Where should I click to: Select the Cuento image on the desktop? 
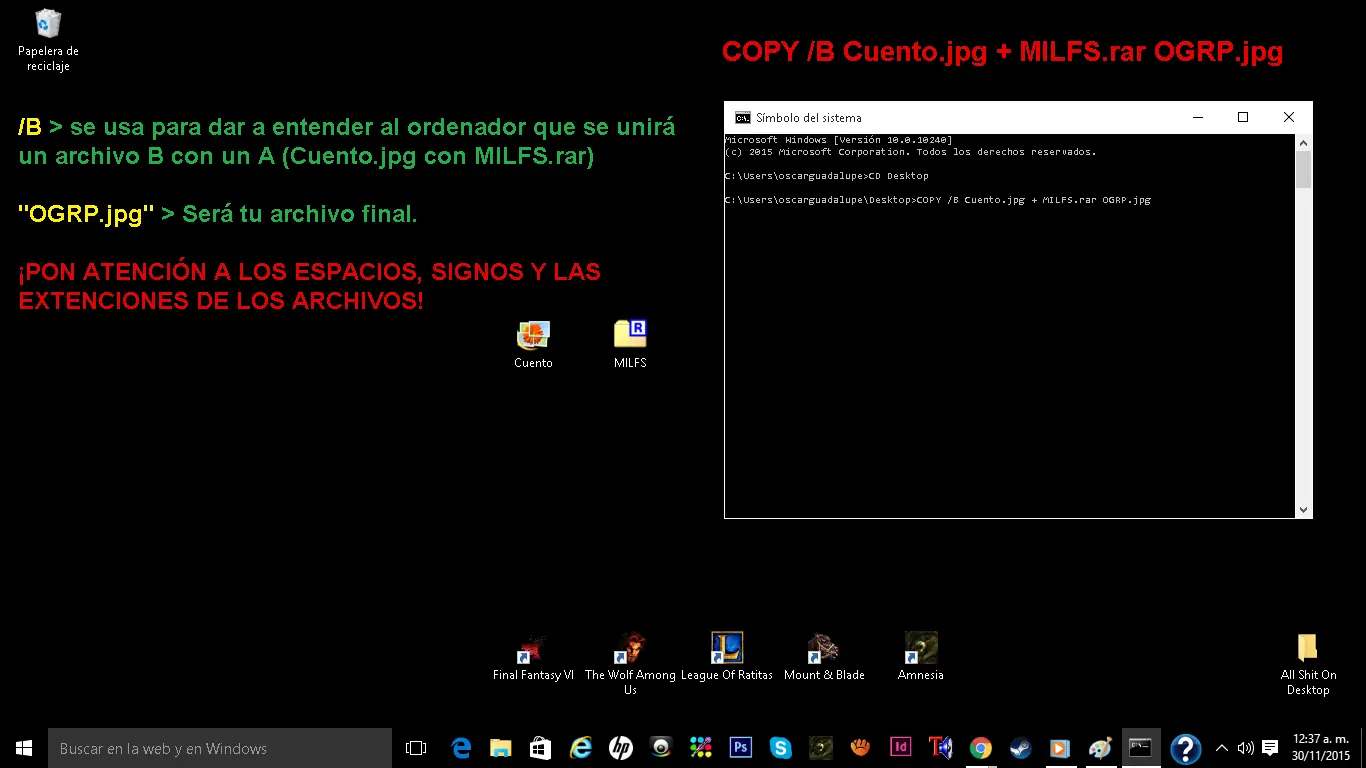click(x=533, y=335)
